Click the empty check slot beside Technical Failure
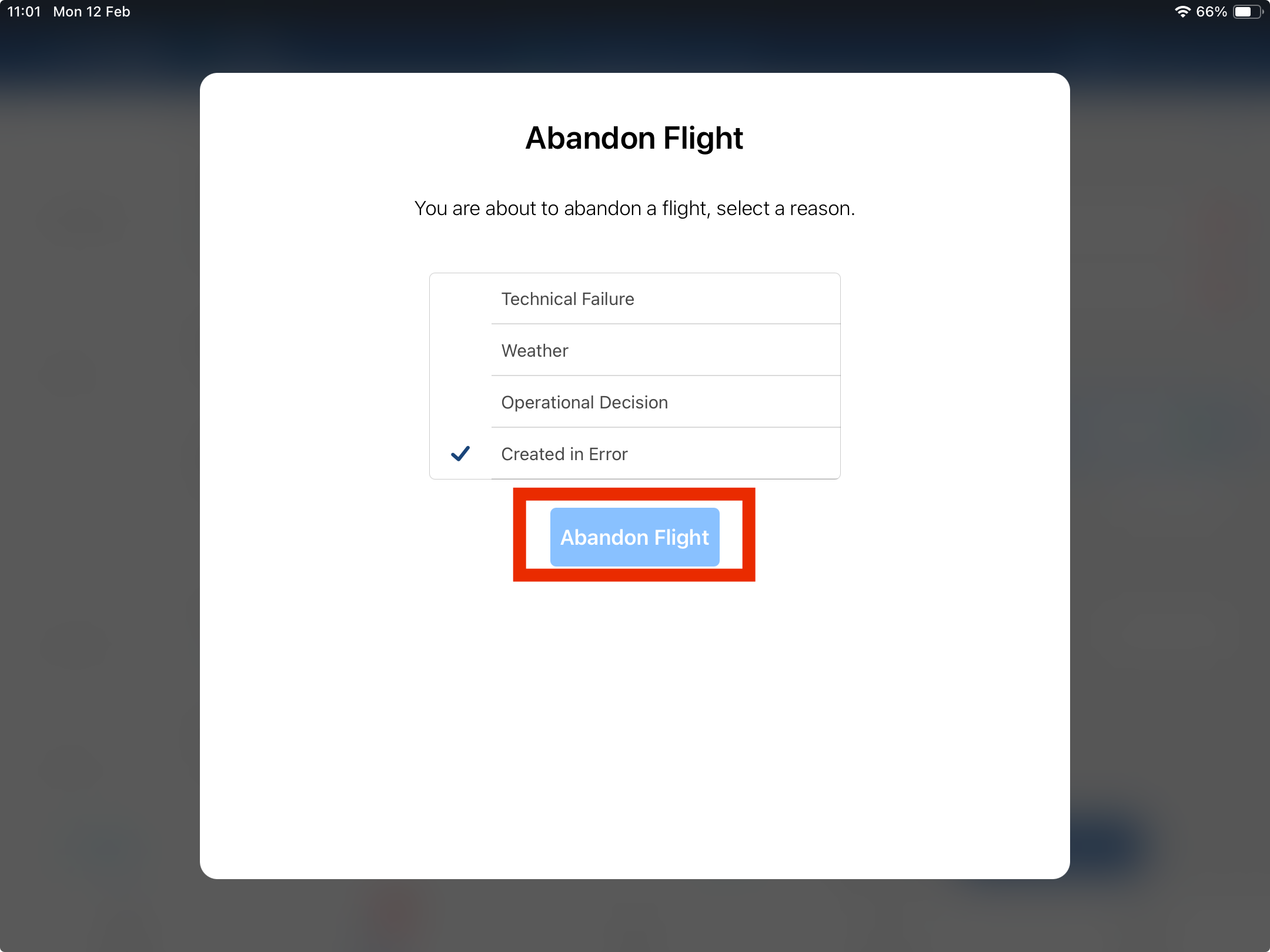Viewport: 1270px width, 952px height. tap(460, 299)
